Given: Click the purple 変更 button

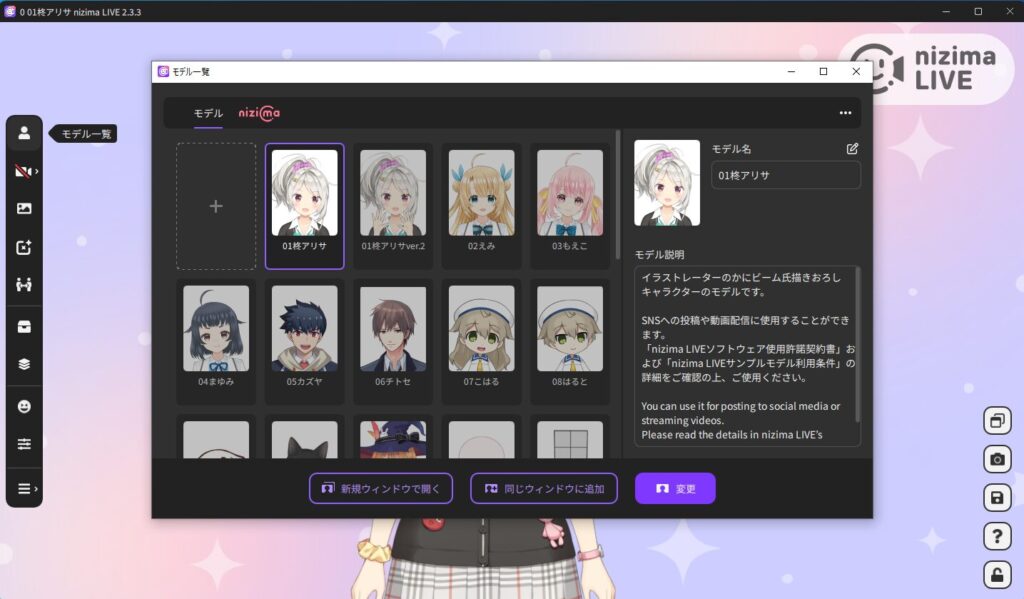Looking at the screenshot, I should tap(675, 489).
